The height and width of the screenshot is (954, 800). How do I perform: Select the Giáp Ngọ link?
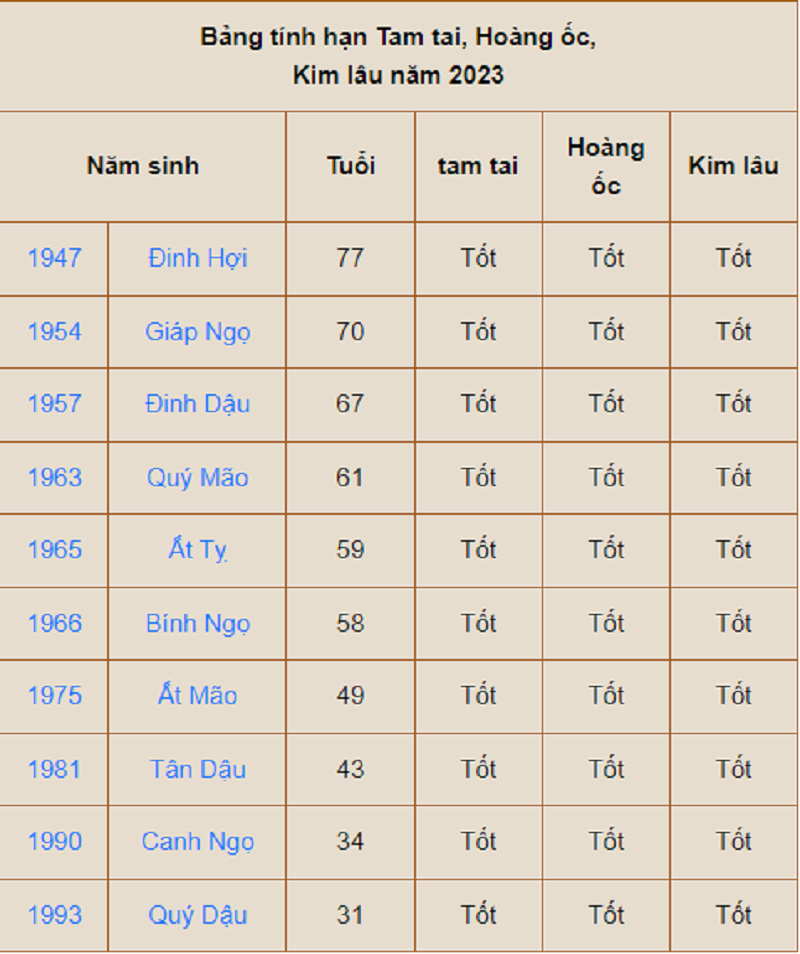[x=197, y=331]
